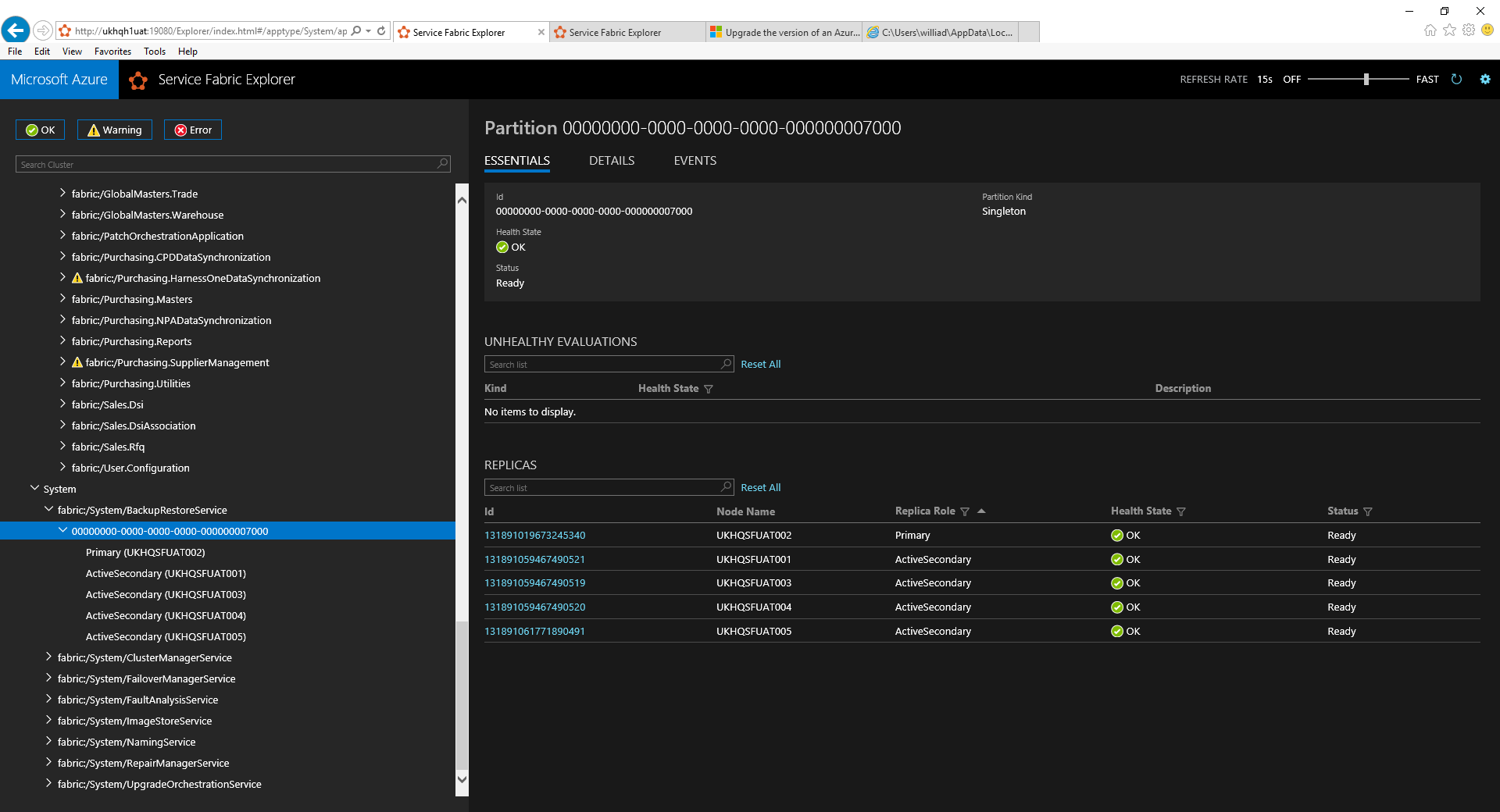
Task: Open the File menu
Action: tap(15, 52)
